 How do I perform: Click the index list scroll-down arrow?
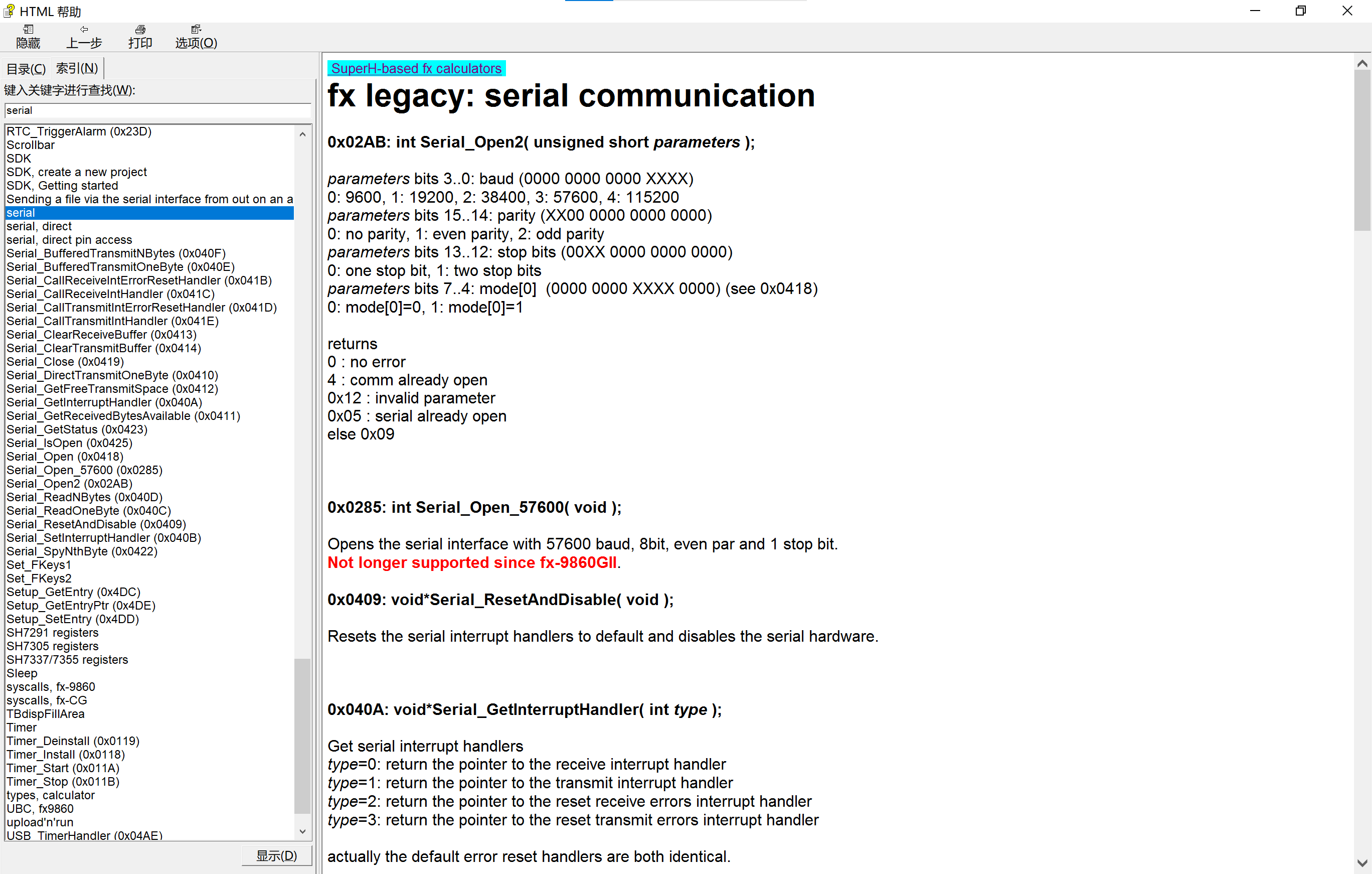coord(302,831)
